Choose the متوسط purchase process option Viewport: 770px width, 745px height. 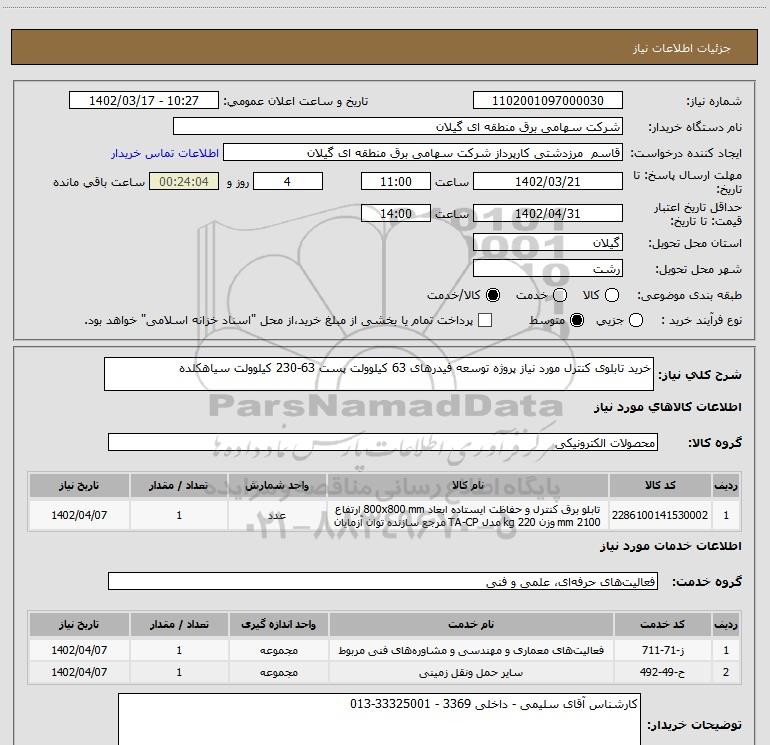point(577,320)
